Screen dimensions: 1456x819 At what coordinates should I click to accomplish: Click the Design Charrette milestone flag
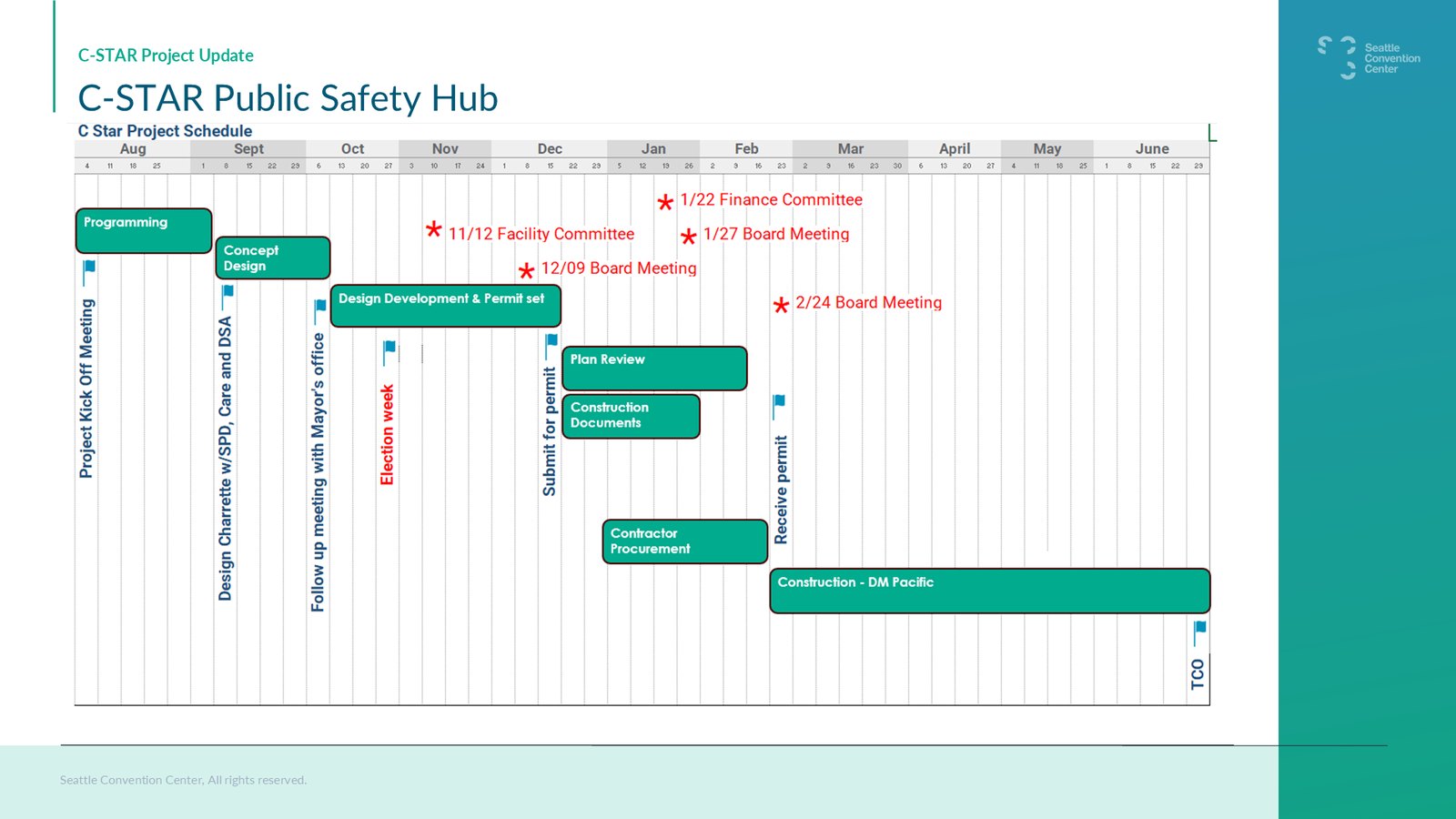pyautogui.click(x=227, y=296)
